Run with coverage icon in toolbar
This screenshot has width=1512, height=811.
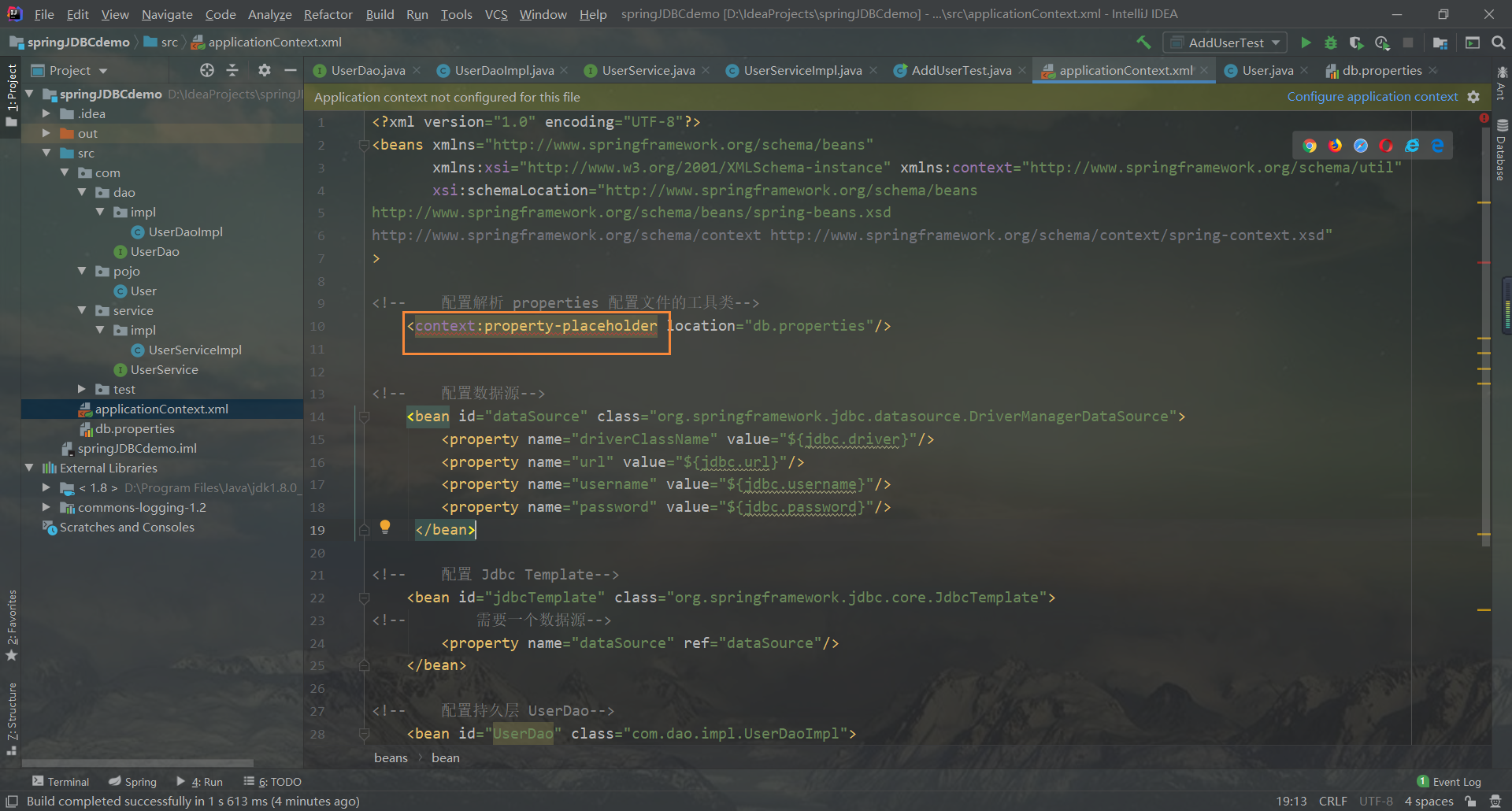point(1356,43)
